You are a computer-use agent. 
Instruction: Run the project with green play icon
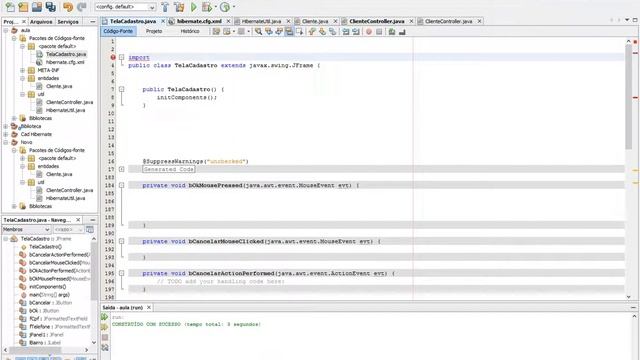click(x=193, y=7)
